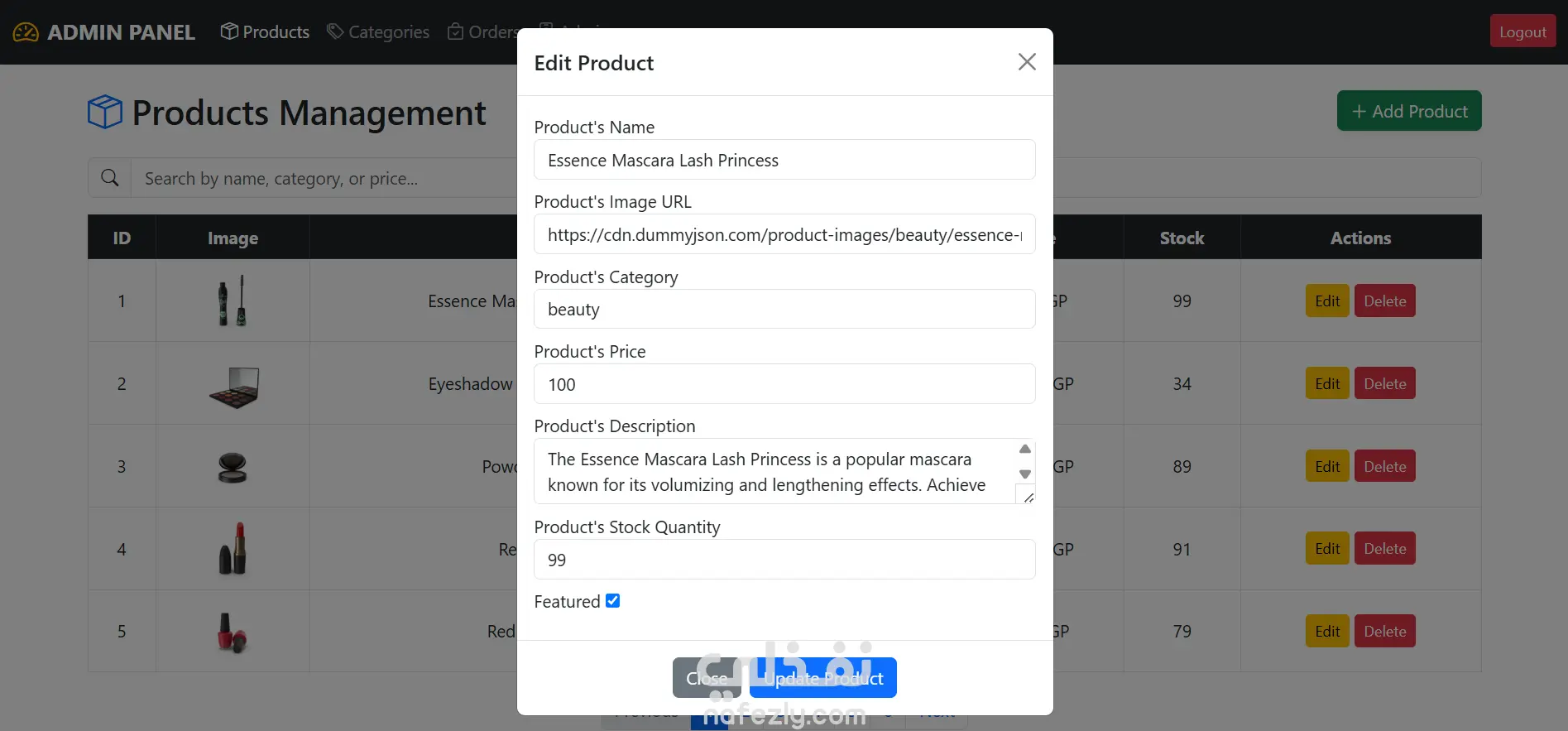The width and height of the screenshot is (1568, 731).
Task: Click the eyeshadow palette product image
Action: 234,387
